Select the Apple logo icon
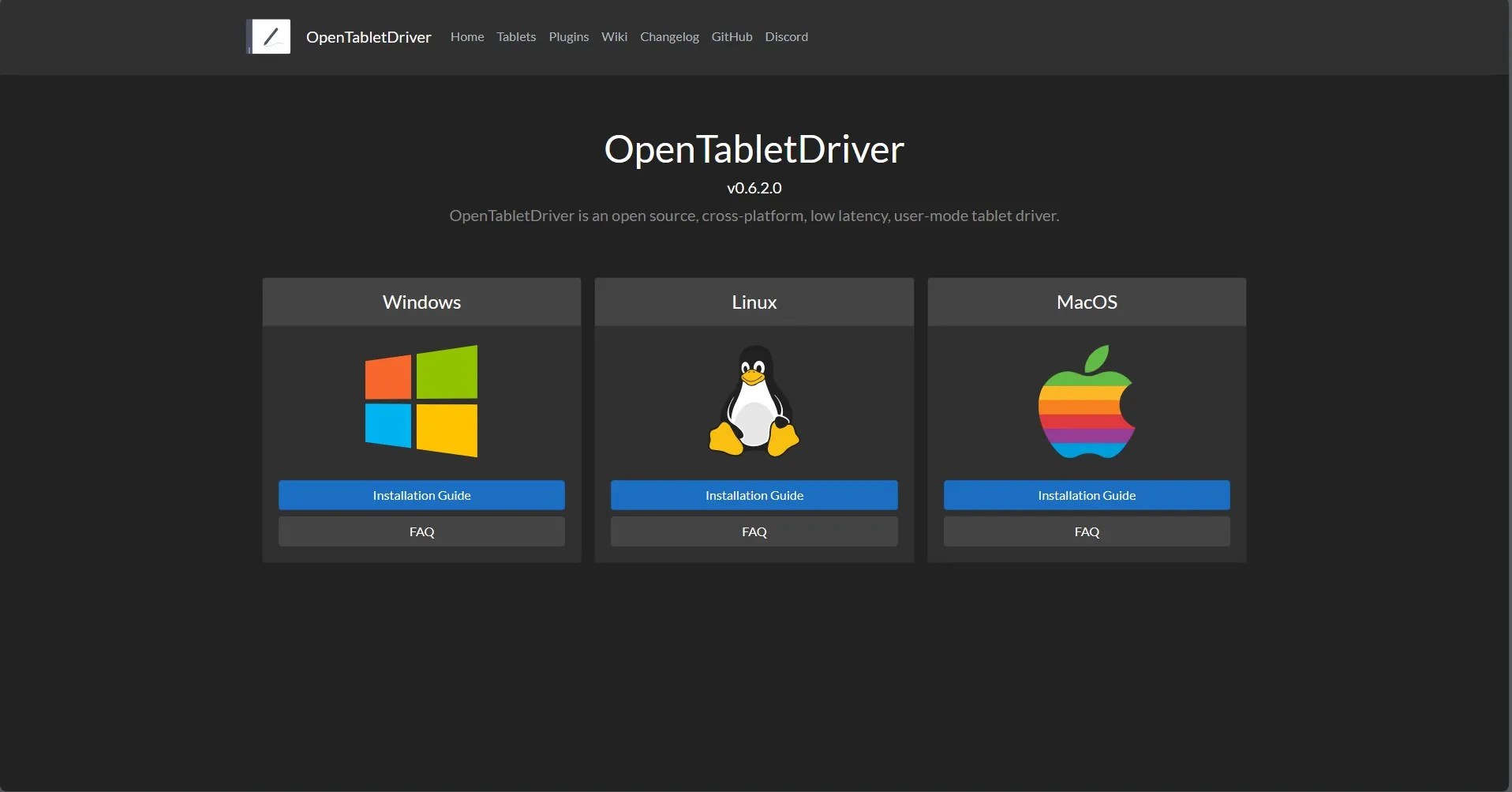 [1087, 401]
